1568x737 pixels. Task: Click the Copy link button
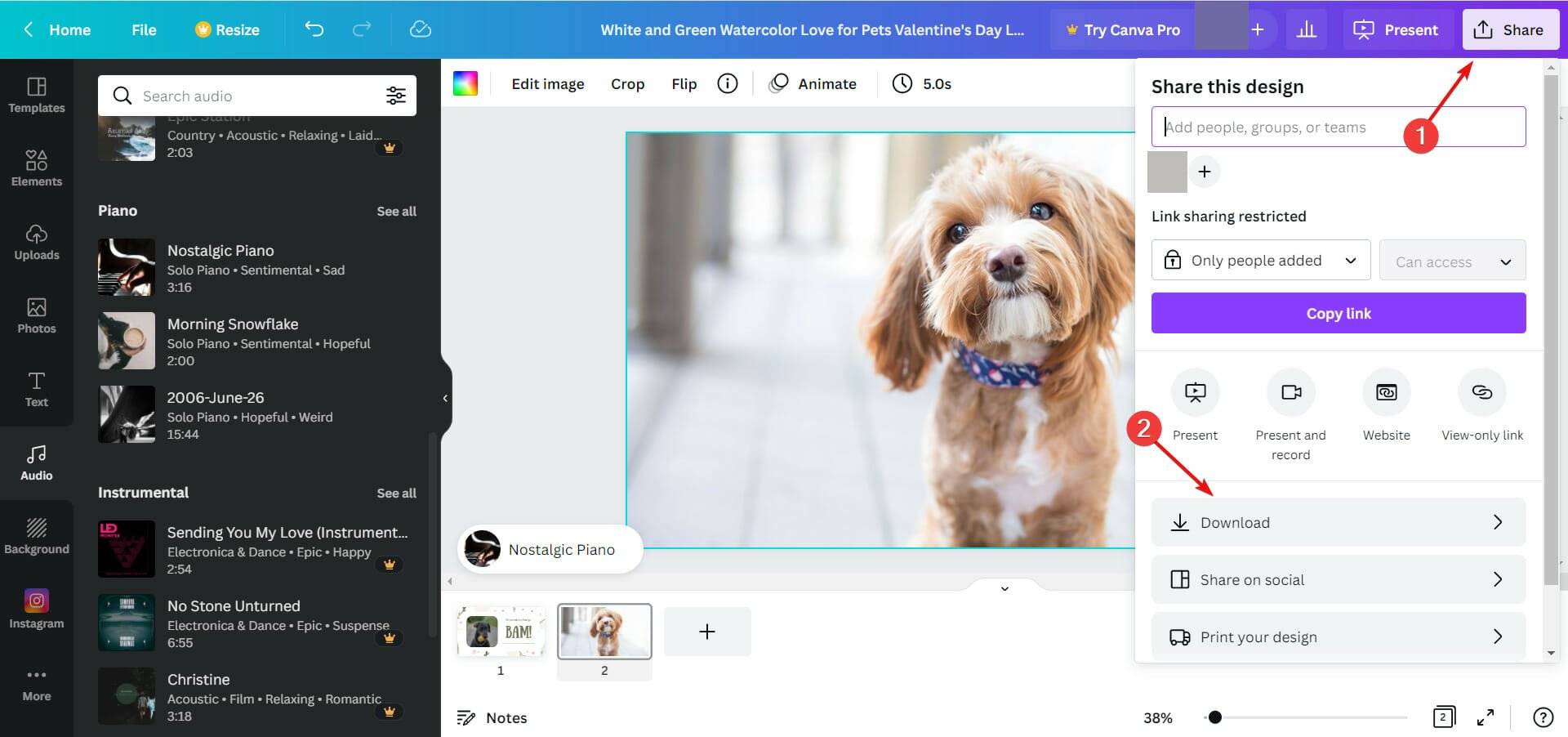coord(1338,313)
